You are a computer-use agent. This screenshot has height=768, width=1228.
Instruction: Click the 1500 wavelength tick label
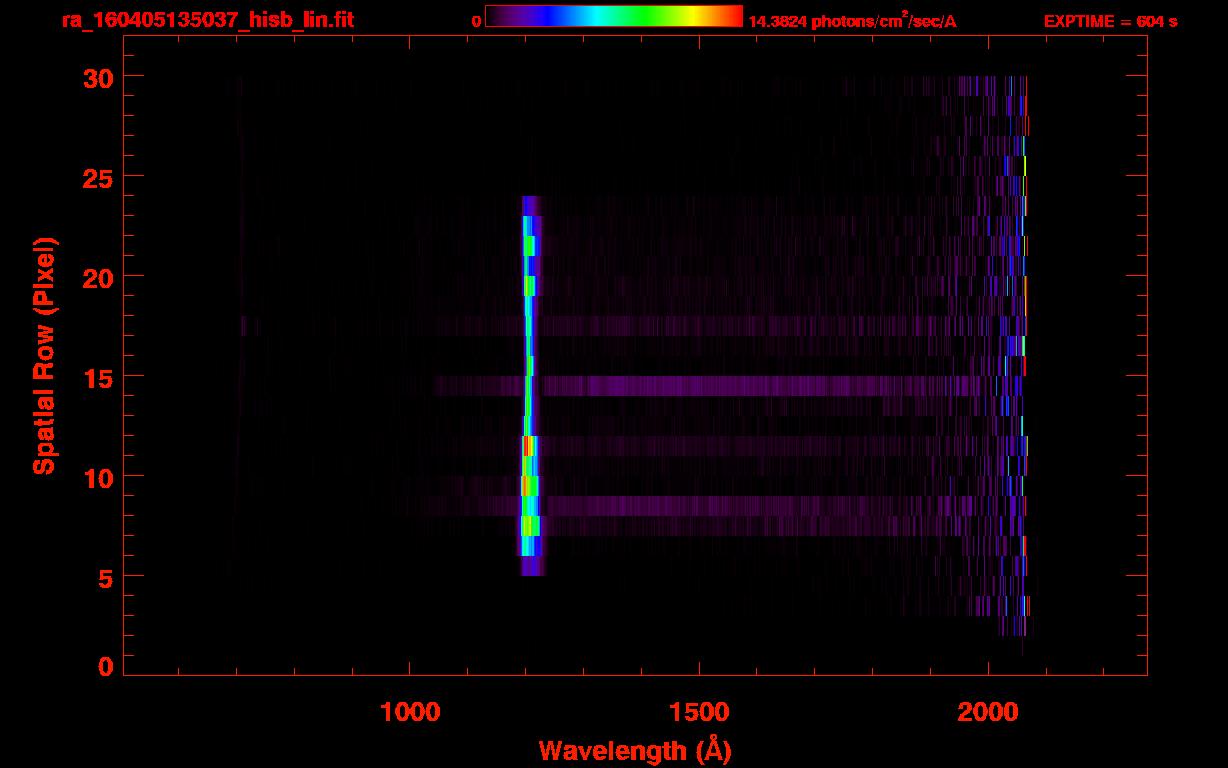[699, 711]
